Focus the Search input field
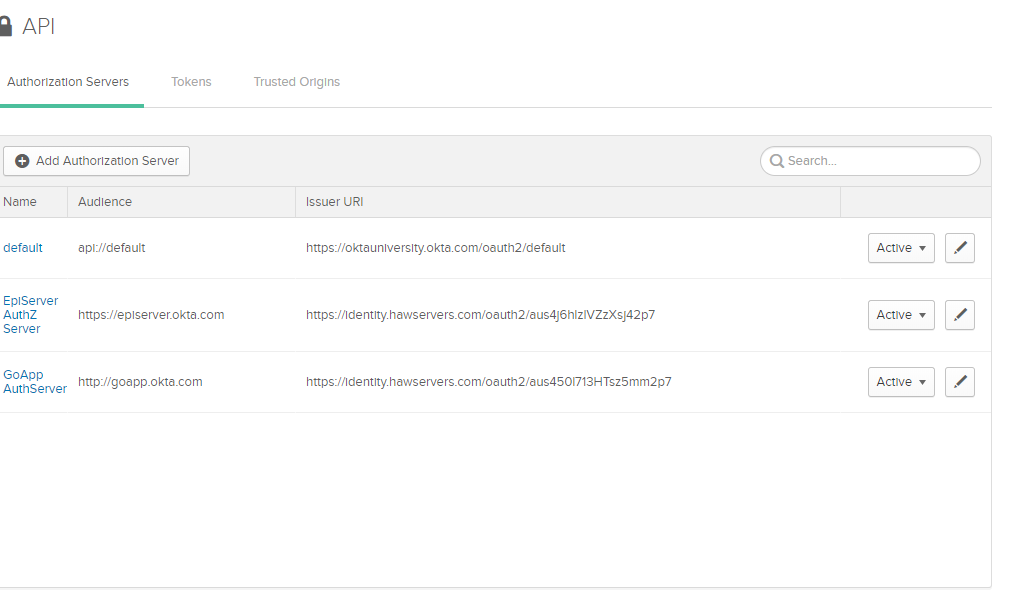The height and width of the screenshot is (615, 1022). click(880, 161)
